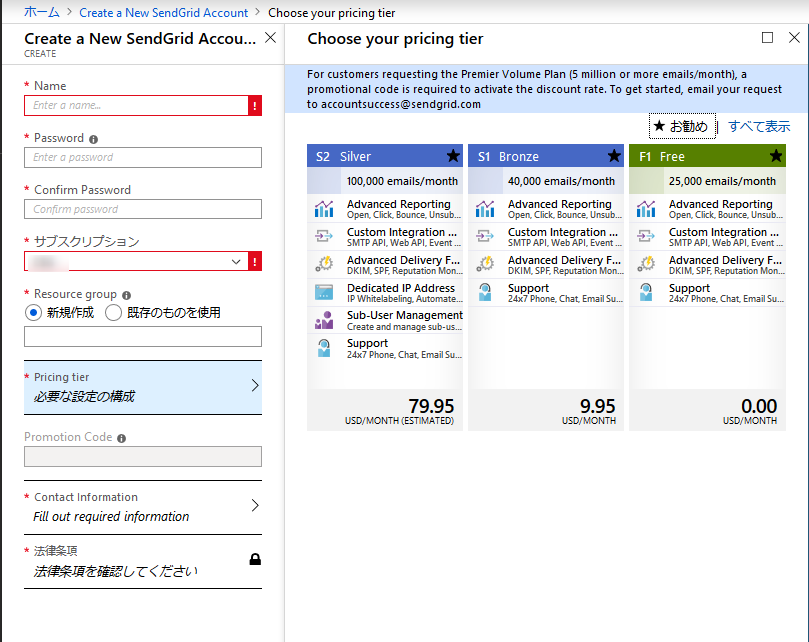Click 0.00 USD/MONTH Free price
Image resolution: width=809 pixels, height=642 pixels.
click(750, 411)
